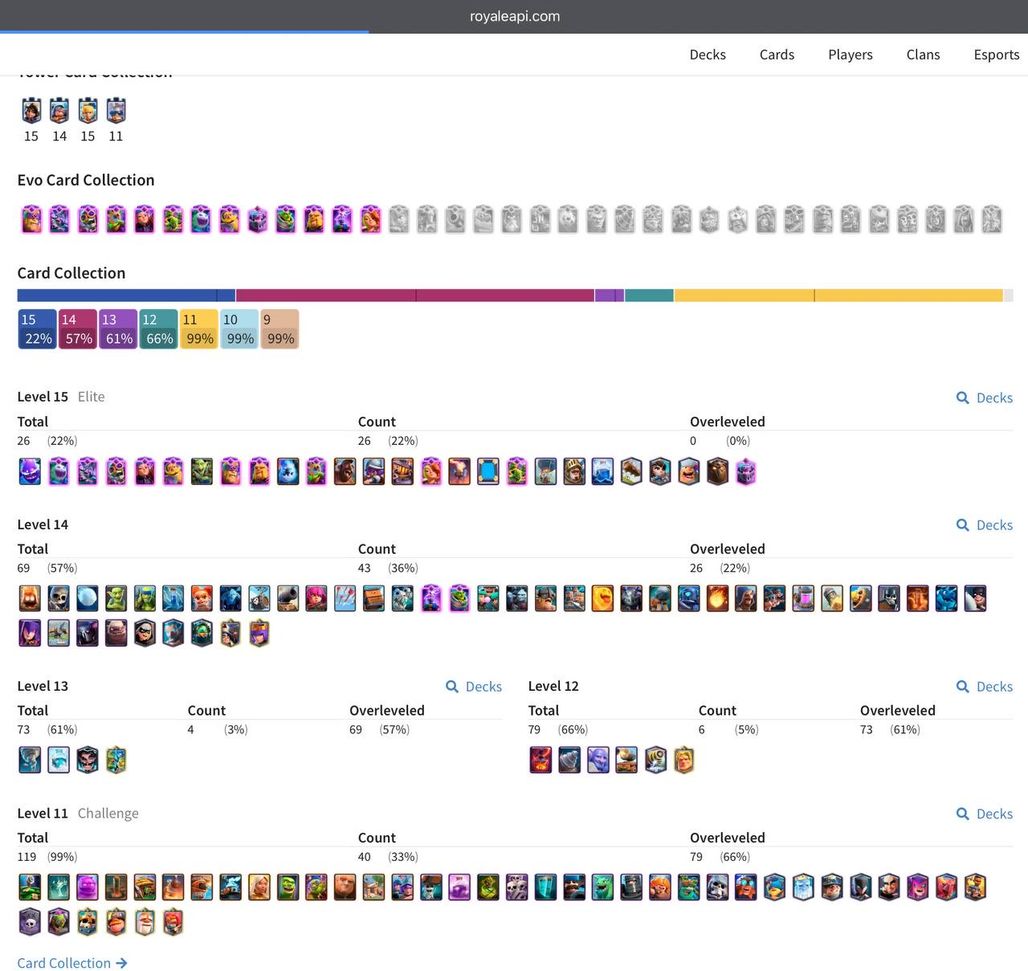The width and height of the screenshot is (1028, 971).
Task: Open the Arrows card in Level 14
Action: coord(345,598)
